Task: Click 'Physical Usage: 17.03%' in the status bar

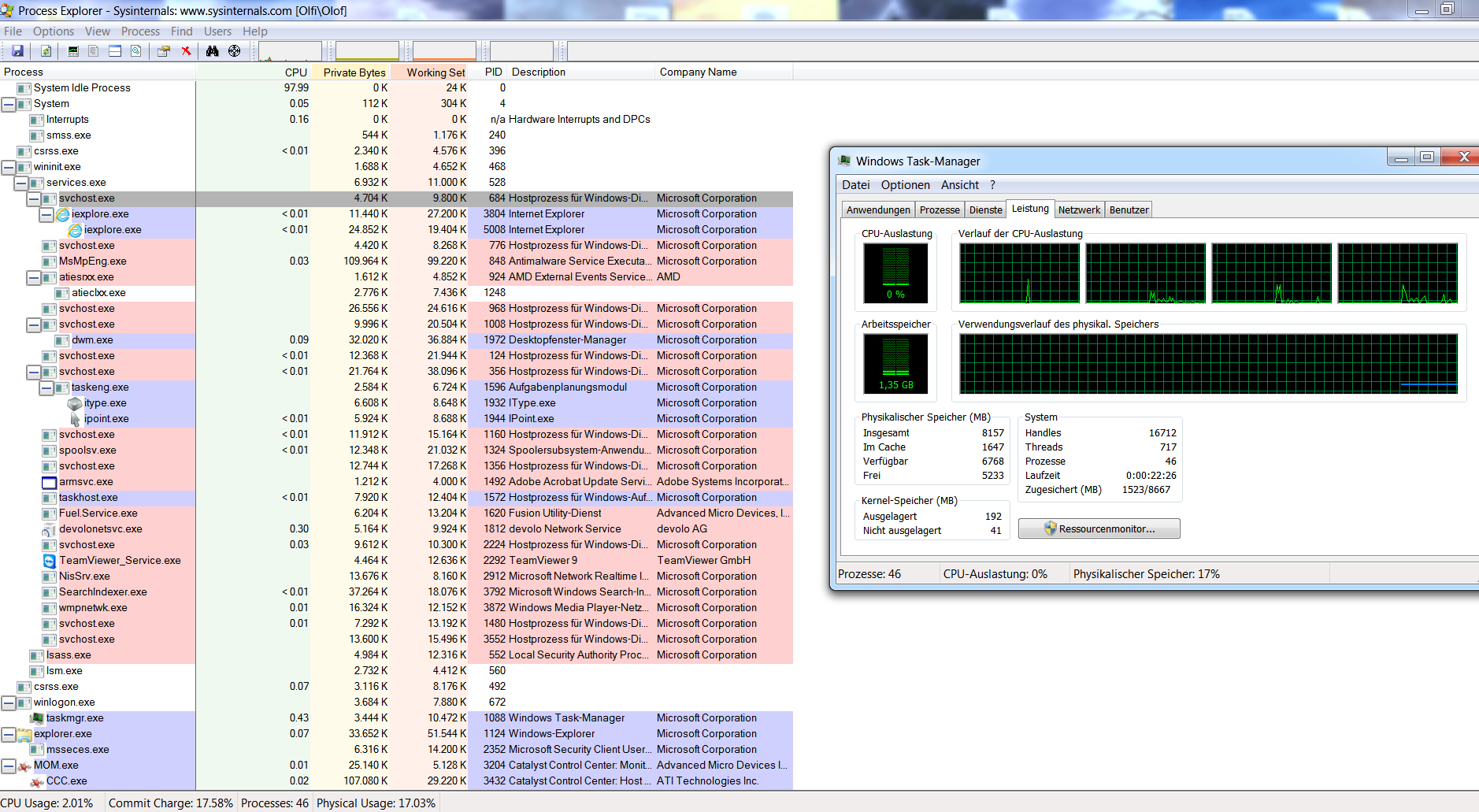Action: click(x=376, y=803)
